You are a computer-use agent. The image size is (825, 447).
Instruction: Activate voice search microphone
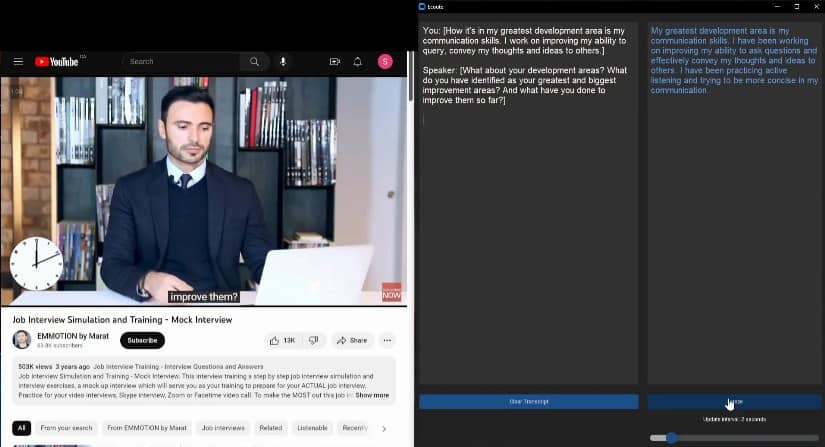click(283, 62)
